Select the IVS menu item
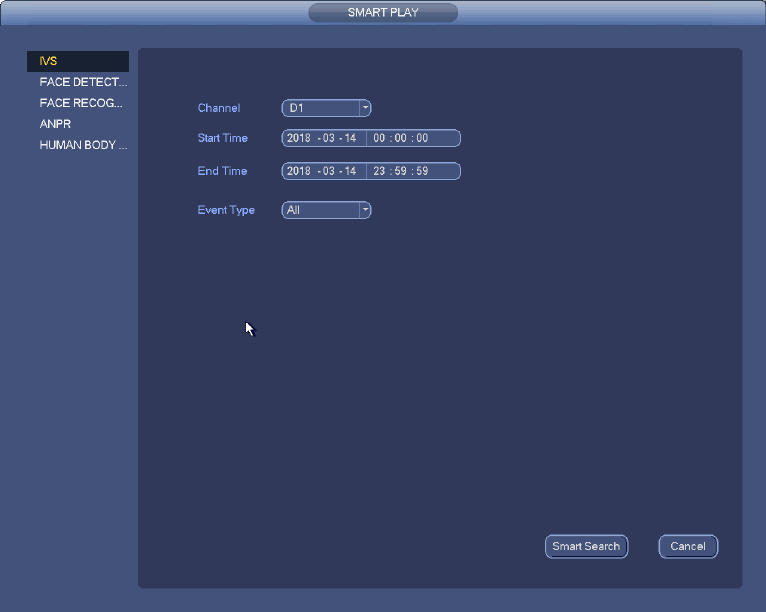This screenshot has height=612, width=766. coord(78,61)
